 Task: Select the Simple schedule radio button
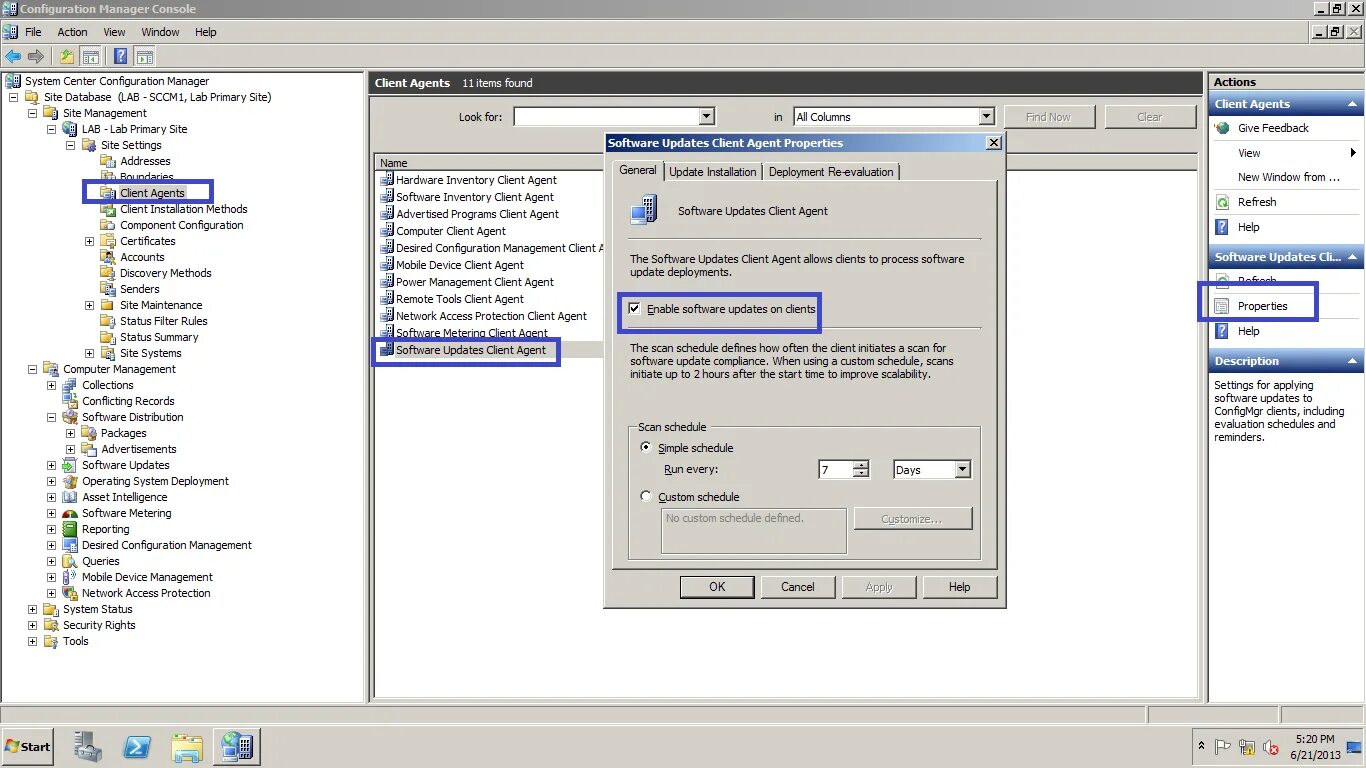646,448
